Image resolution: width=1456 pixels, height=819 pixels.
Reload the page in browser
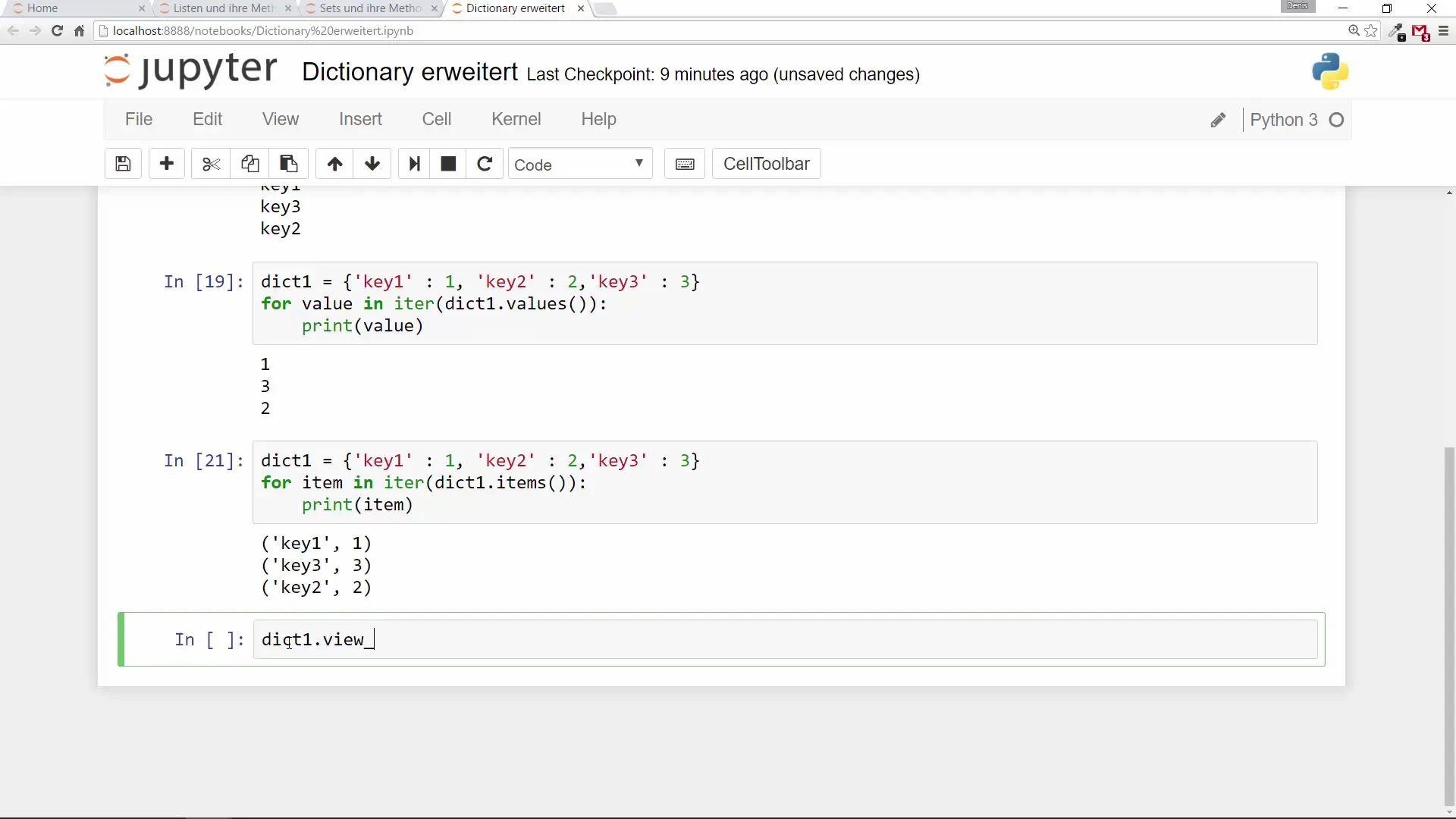pyautogui.click(x=57, y=31)
